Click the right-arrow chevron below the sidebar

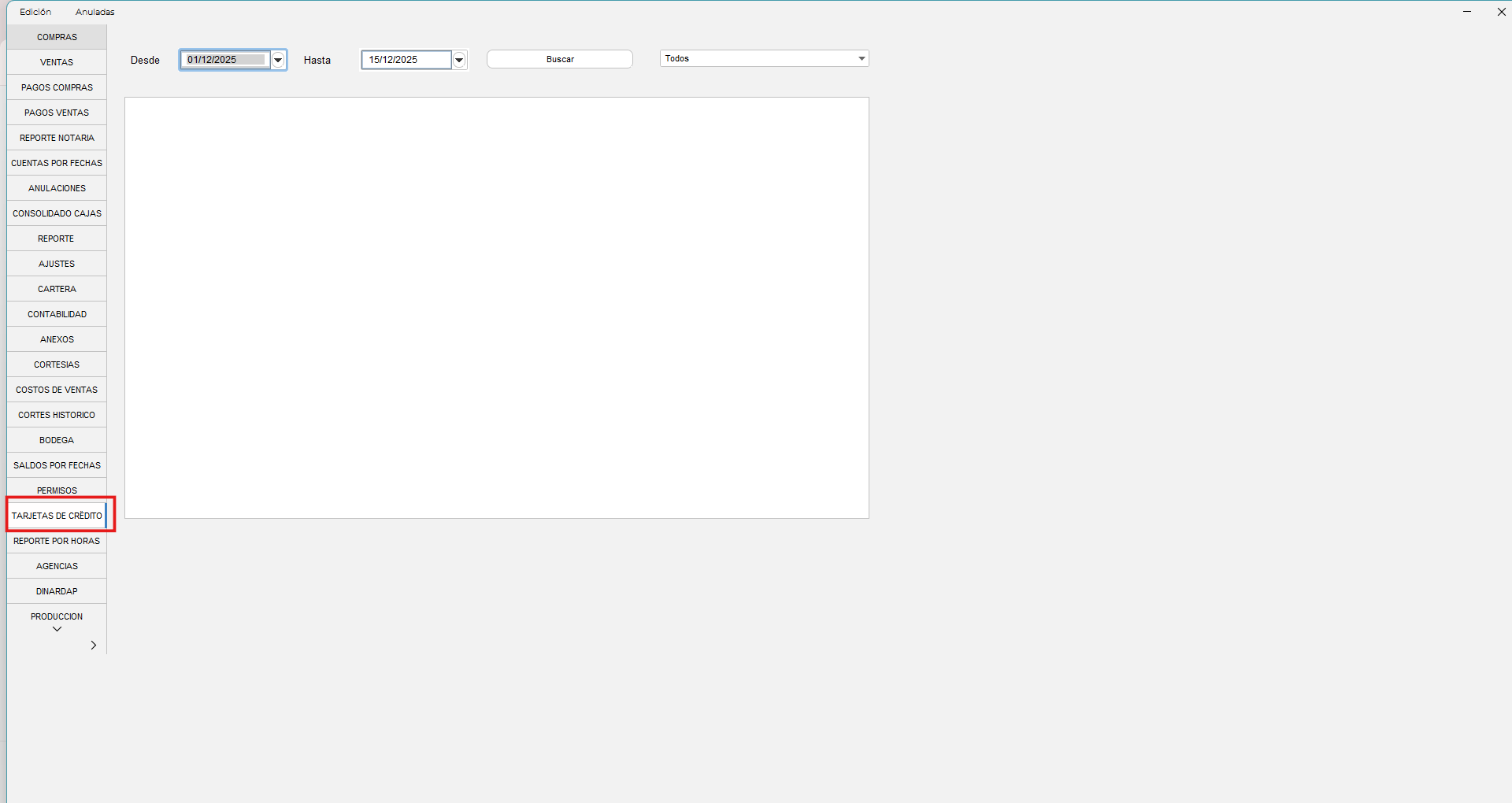click(94, 645)
